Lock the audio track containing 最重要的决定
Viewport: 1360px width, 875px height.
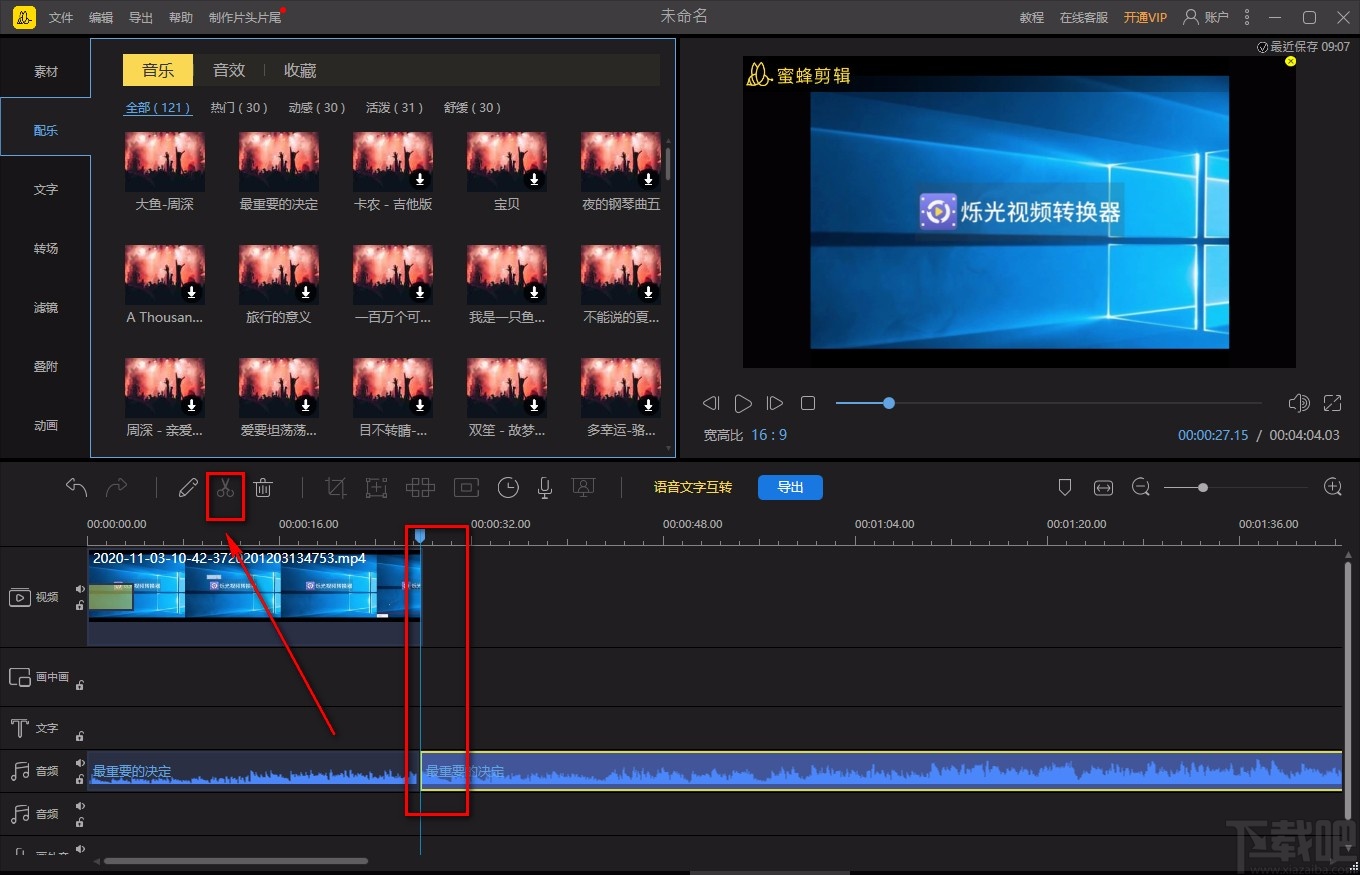coord(80,779)
